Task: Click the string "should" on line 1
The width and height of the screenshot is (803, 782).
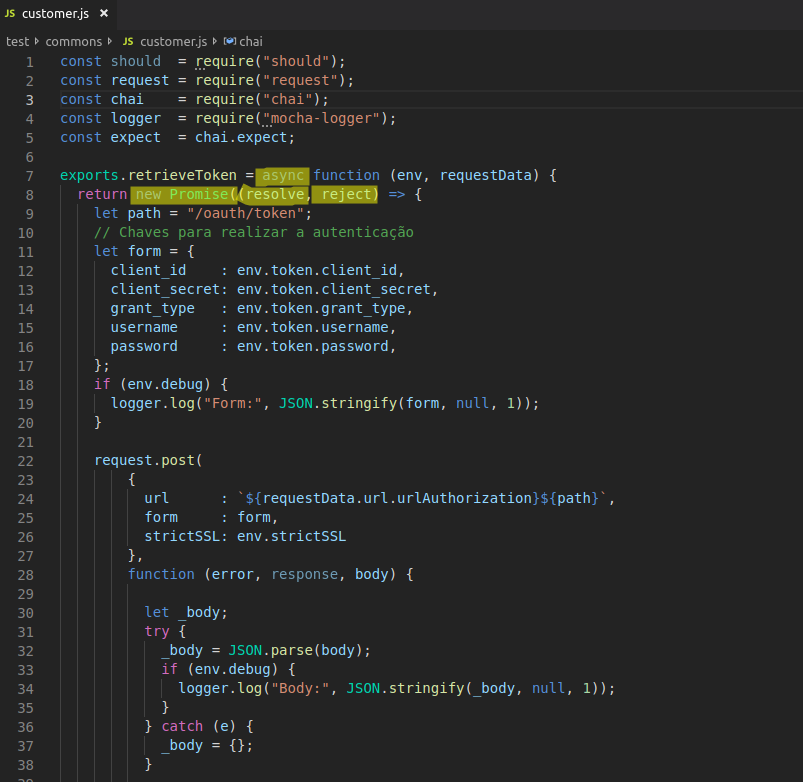Action: [296, 62]
